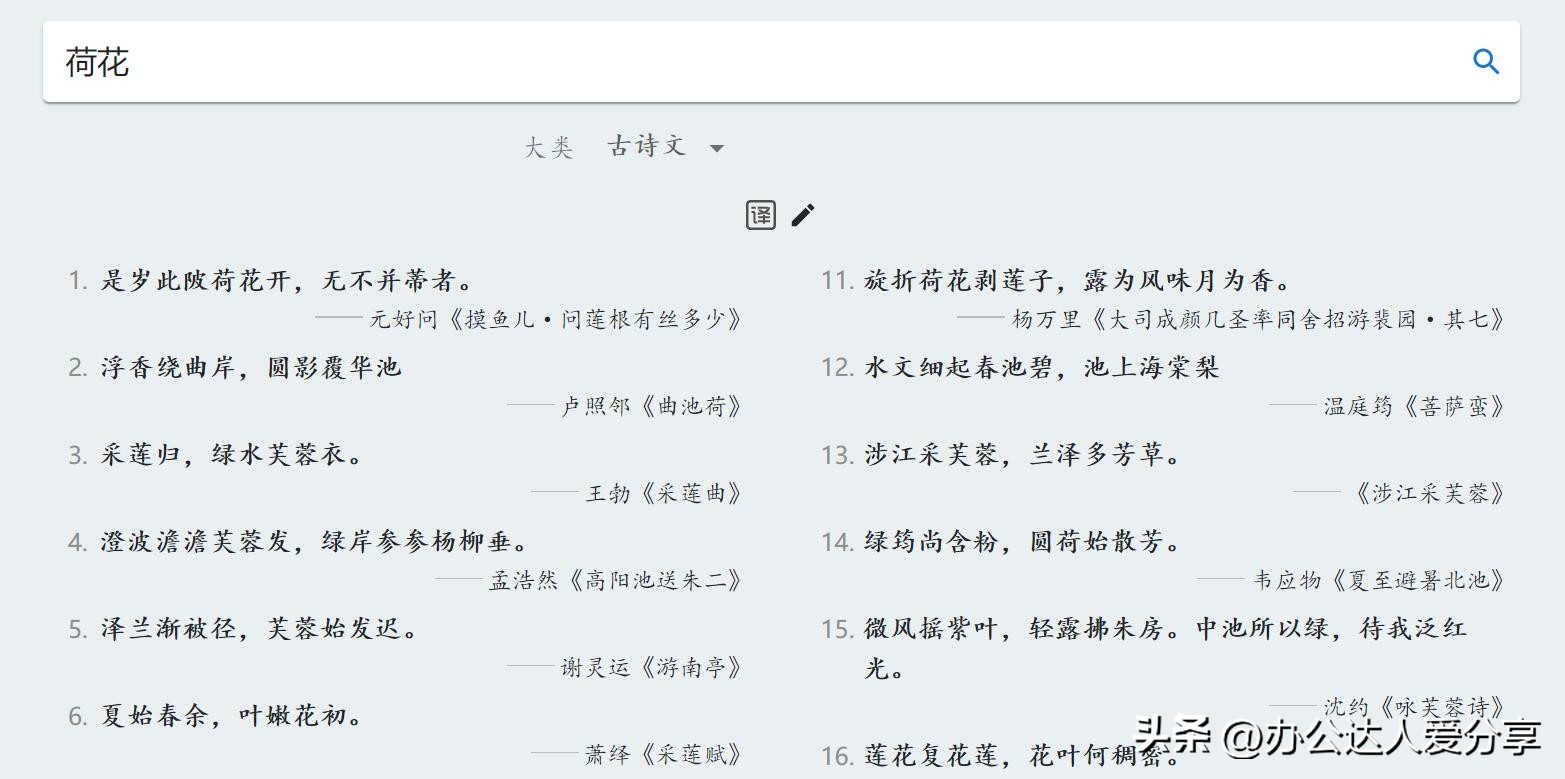Toggle the 译 translation display icon
Image resolution: width=1565 pixels, height=779 pixels.
pos(760,214)
